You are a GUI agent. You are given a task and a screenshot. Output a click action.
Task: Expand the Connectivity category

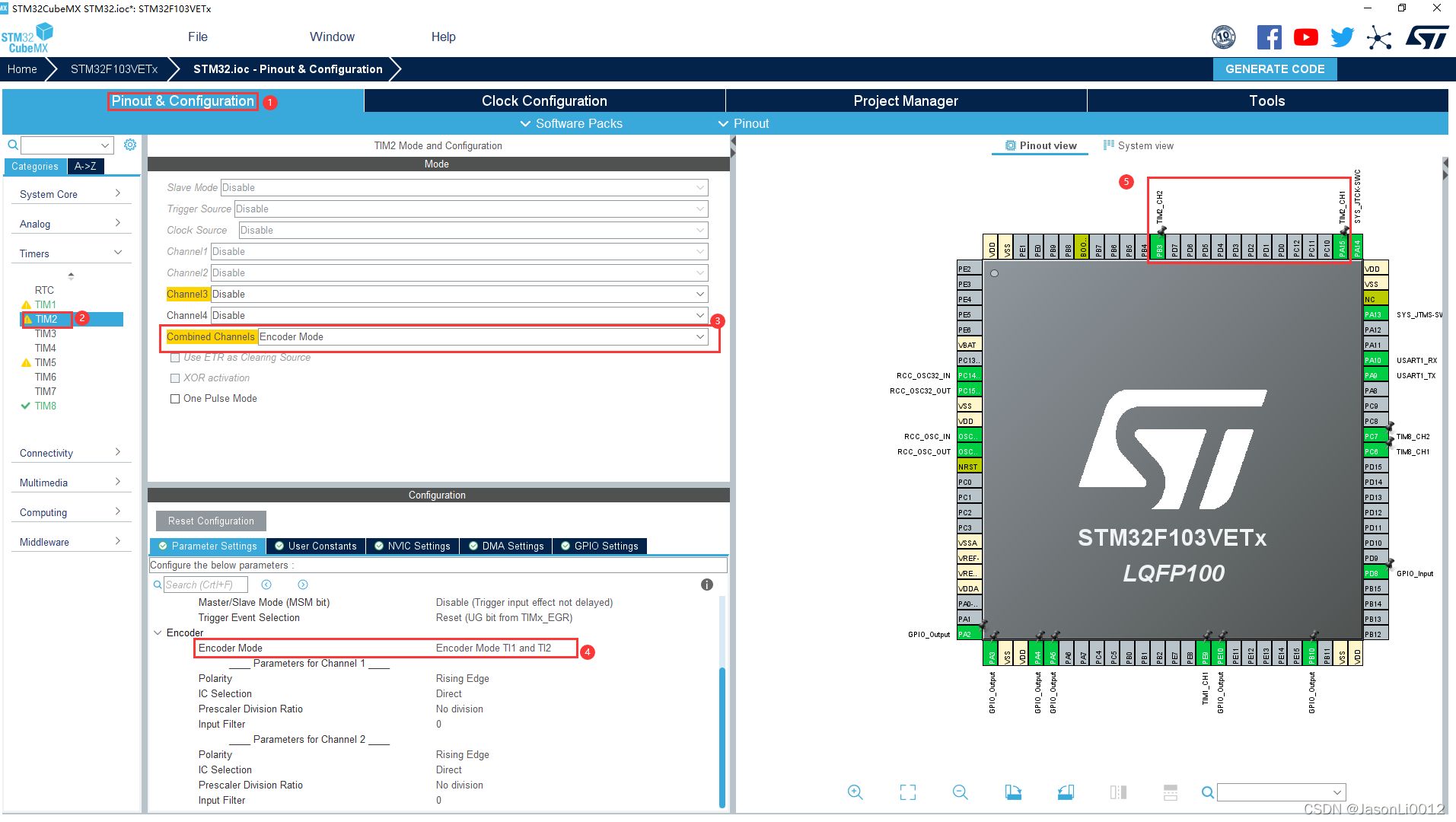tap(71, 453)
